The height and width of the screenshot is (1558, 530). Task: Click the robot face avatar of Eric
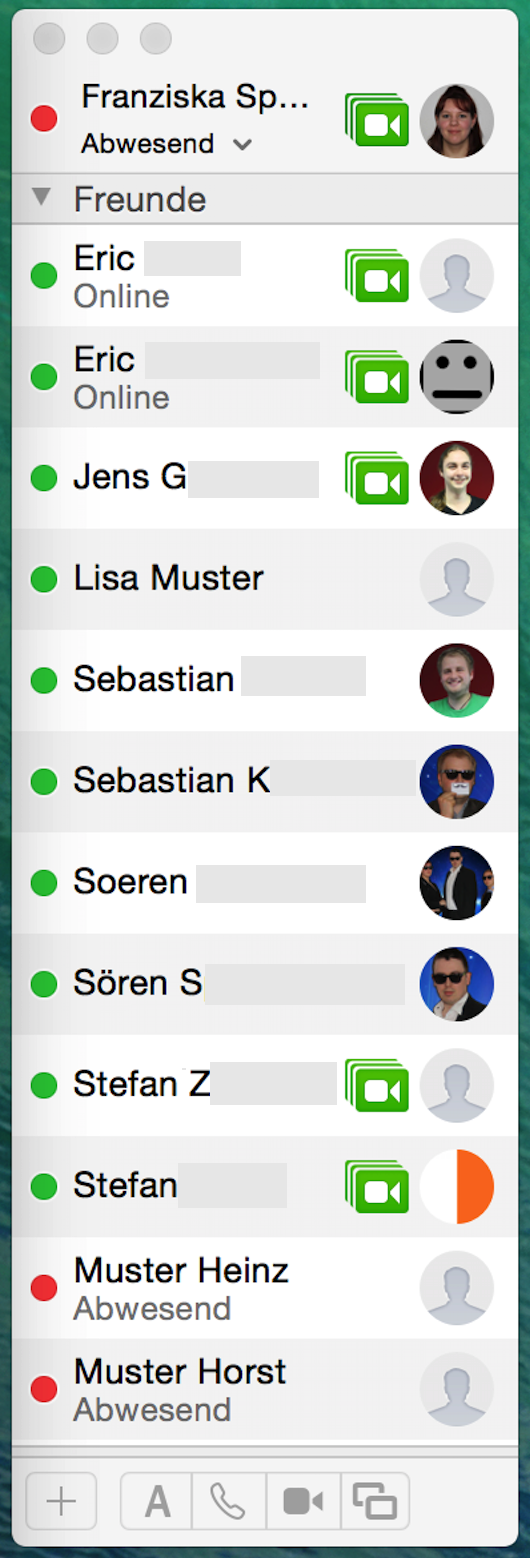point(457,377)
